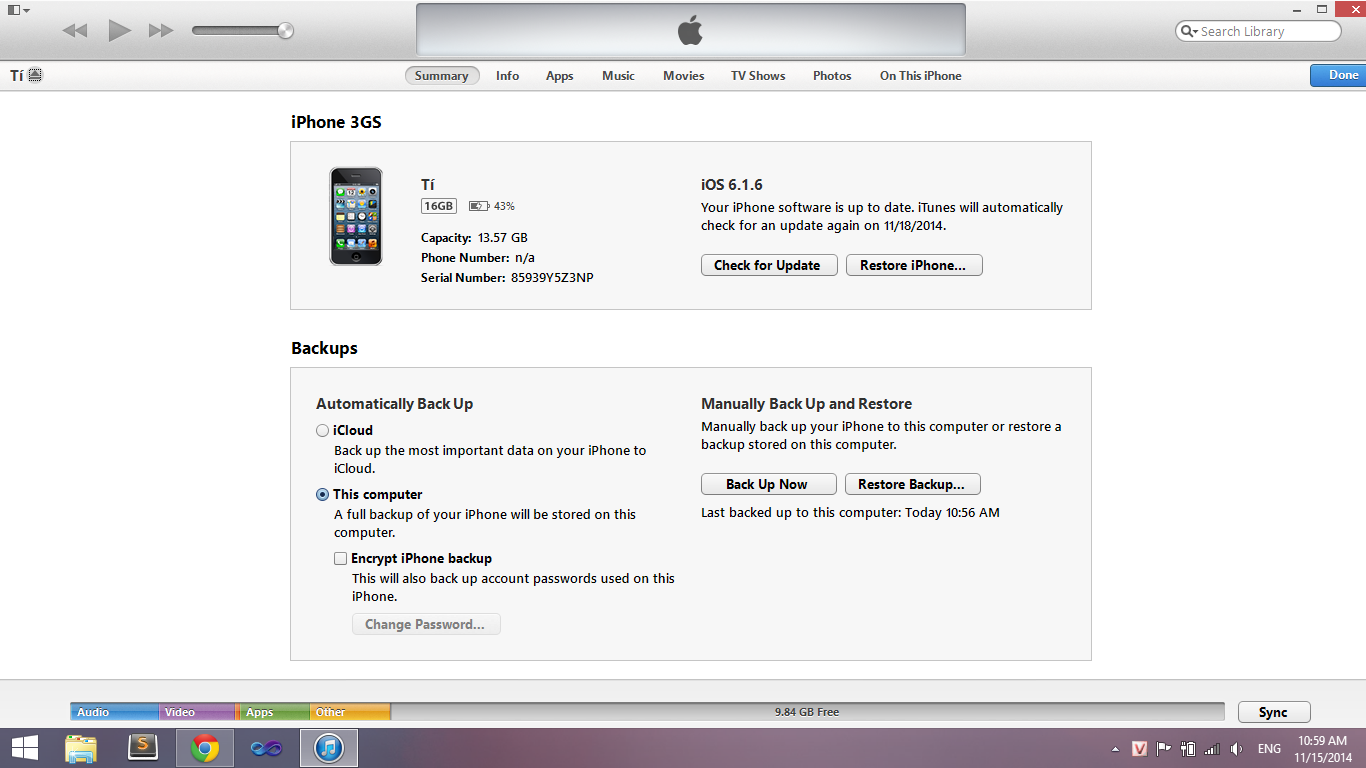The height and width of the screenshot is (768, 1366).
Task: Open the infinity-logo app in taskbar
Action: [267, 748]
